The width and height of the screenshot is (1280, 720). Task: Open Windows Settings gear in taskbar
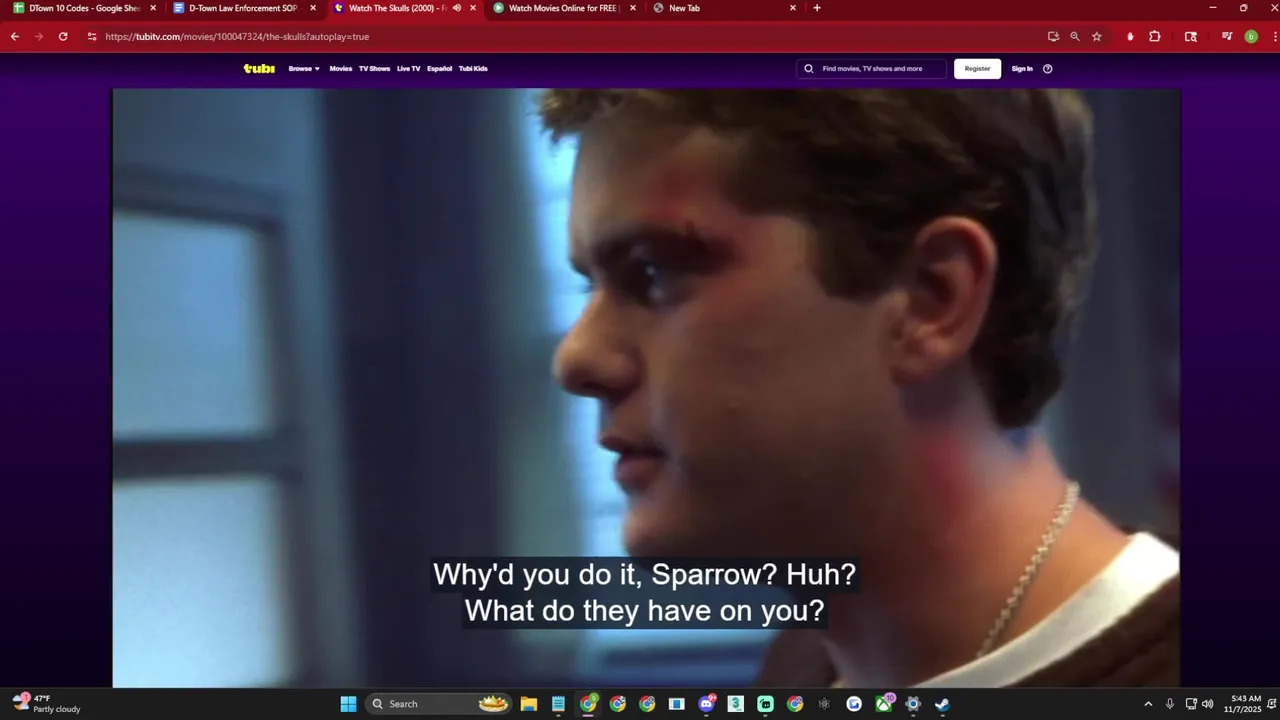(x=913, y=704)
